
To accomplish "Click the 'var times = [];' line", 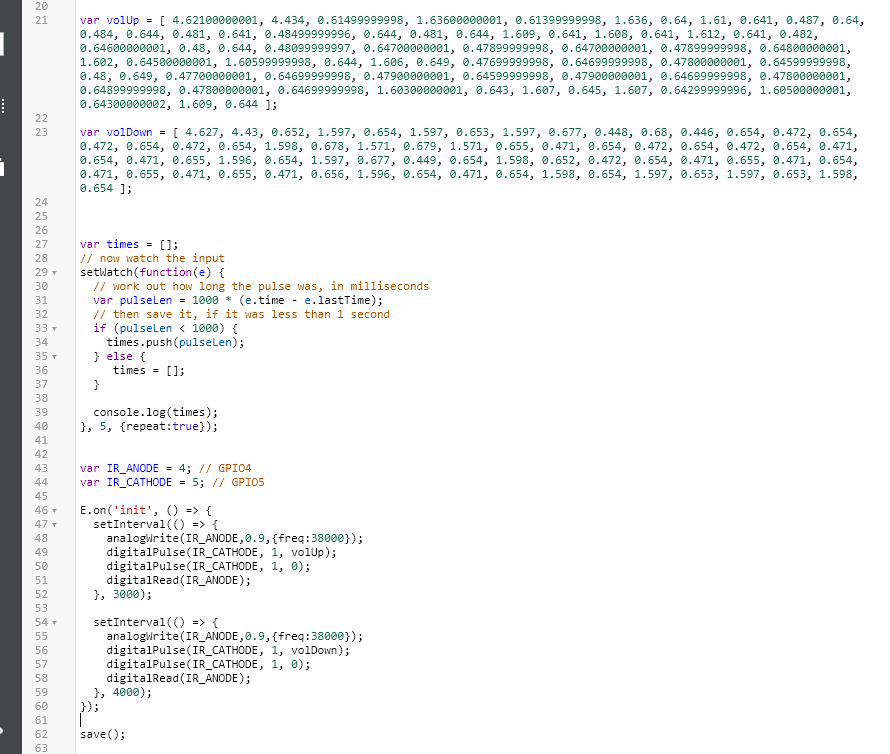I will pyautogui.click(x=129, y=244).
